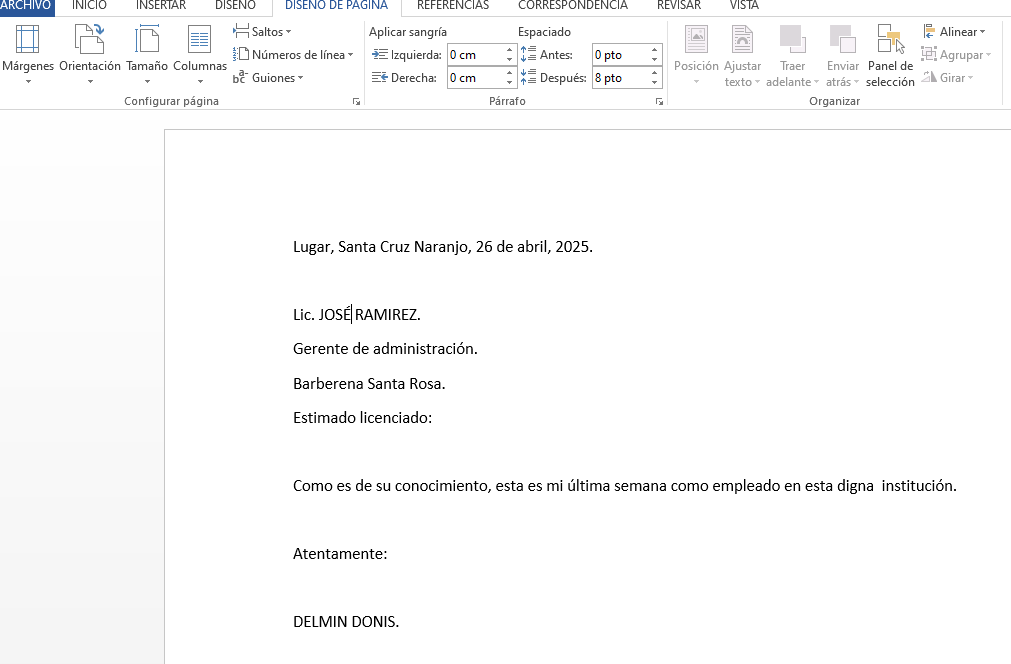Click the Izquierda indent field
The width and height of the screenshot is (1011, 664).
pyautogui.click(x=475, y=55)
